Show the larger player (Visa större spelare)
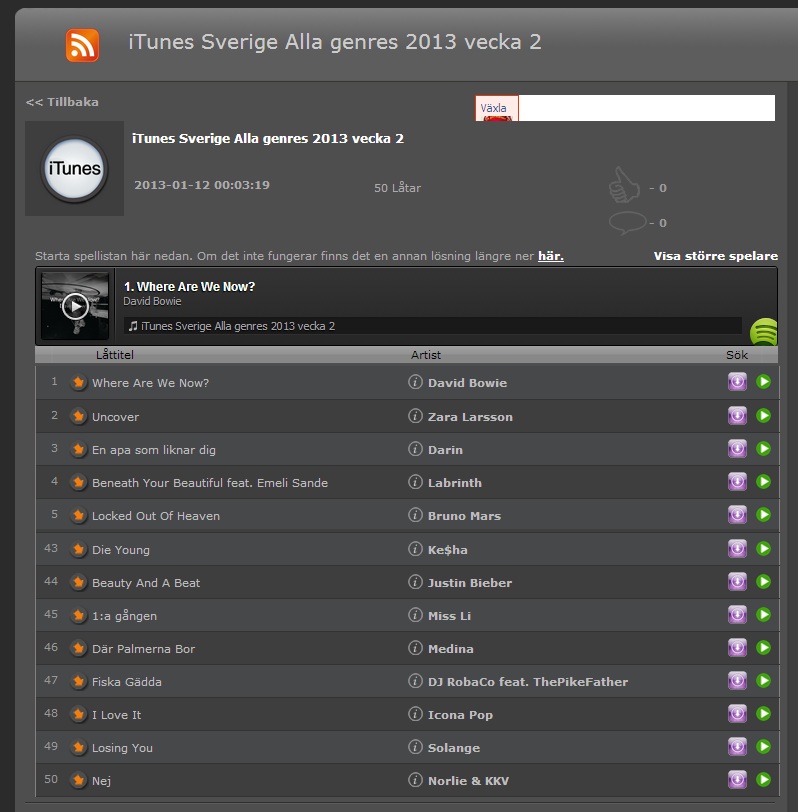 pyautogui.click(x=715, y=256)
